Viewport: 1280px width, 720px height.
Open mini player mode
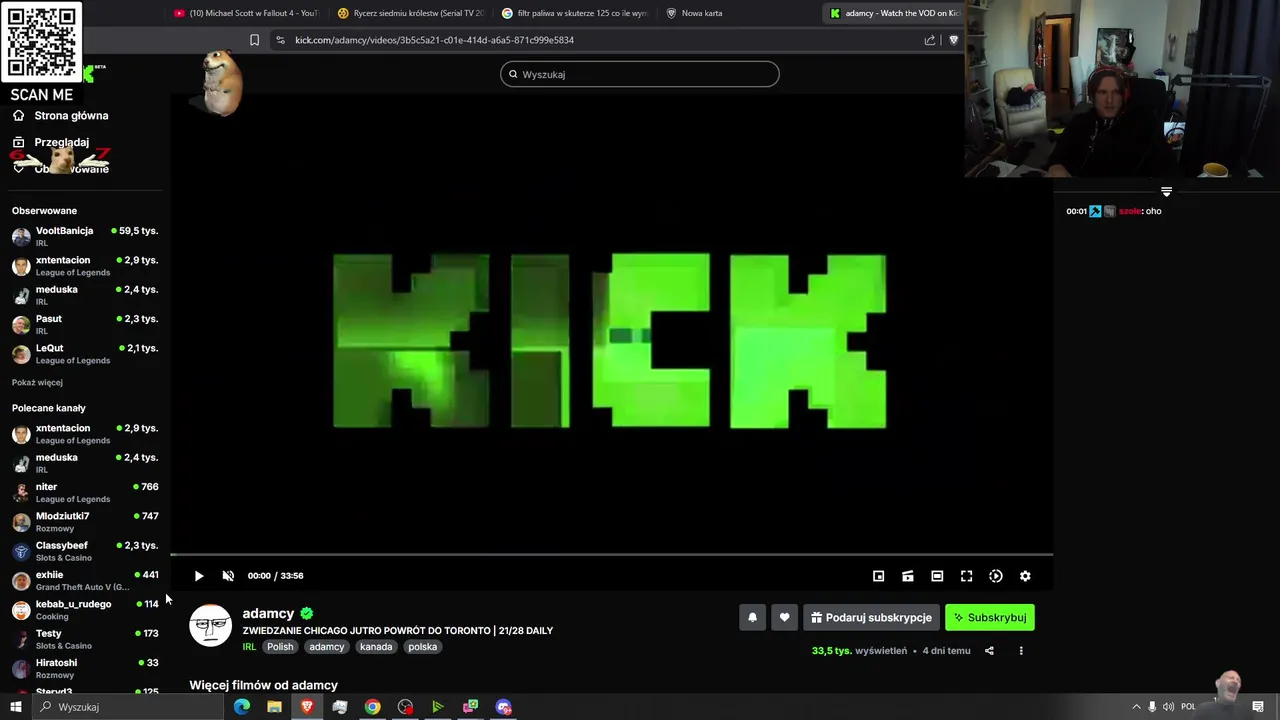tap(878, 576)
